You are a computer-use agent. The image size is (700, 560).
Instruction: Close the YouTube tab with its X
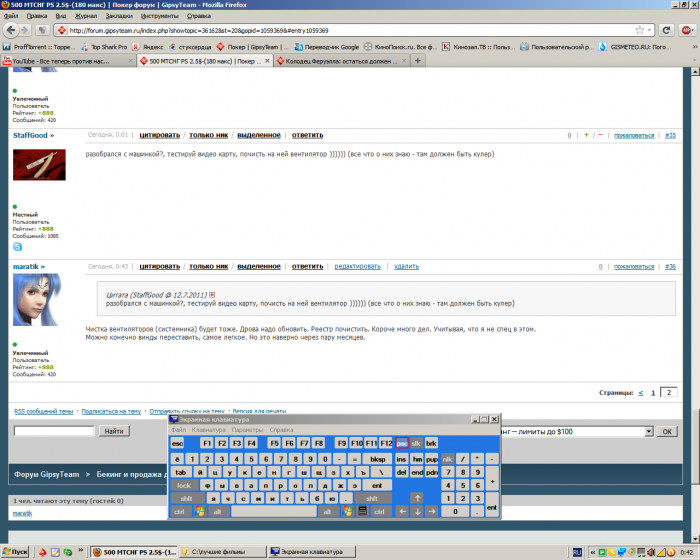131,61
